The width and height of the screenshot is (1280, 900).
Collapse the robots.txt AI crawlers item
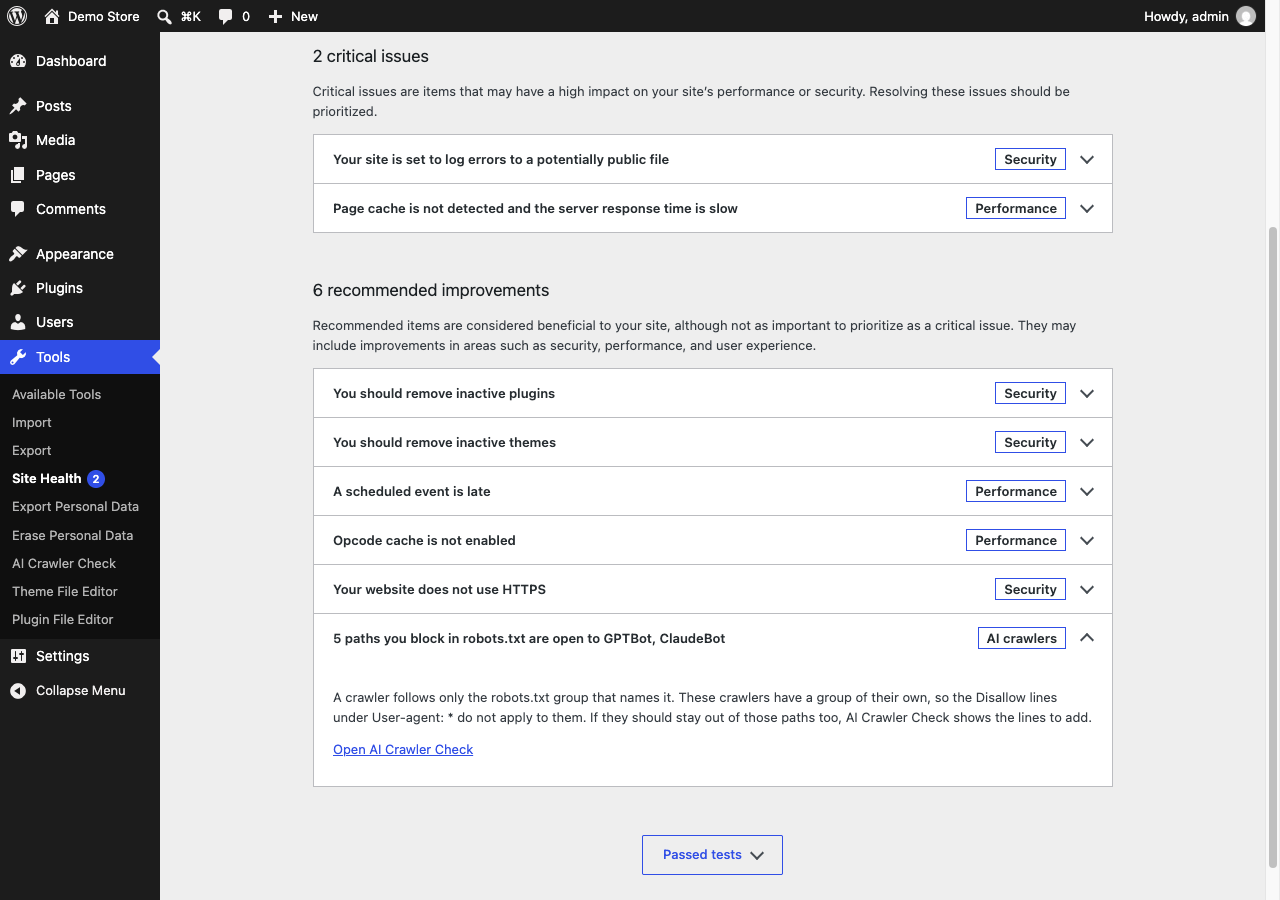[713, 638]
